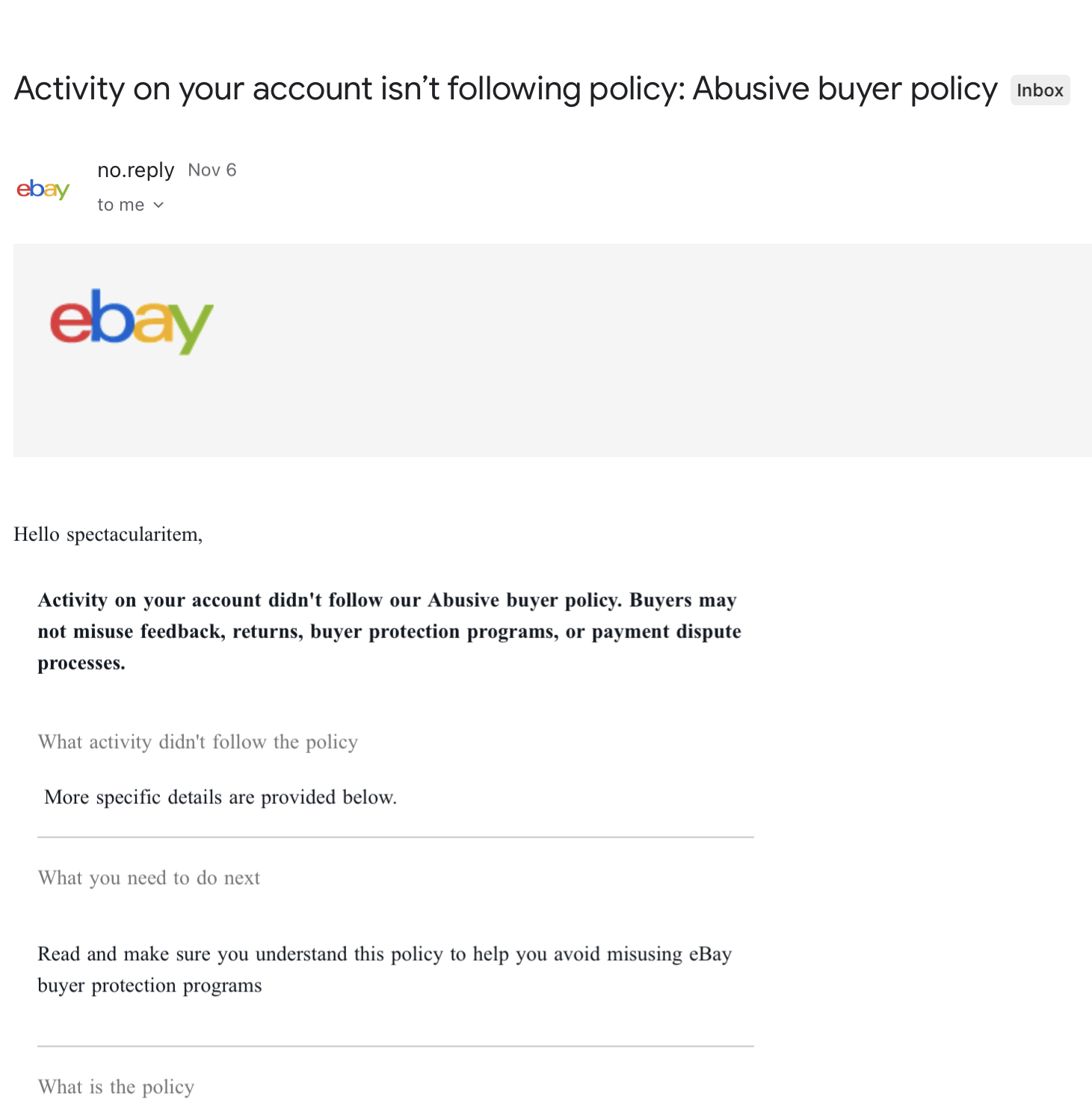Select the 'What you need to do next' heading

pyautogui.click(x=149, y=878)
